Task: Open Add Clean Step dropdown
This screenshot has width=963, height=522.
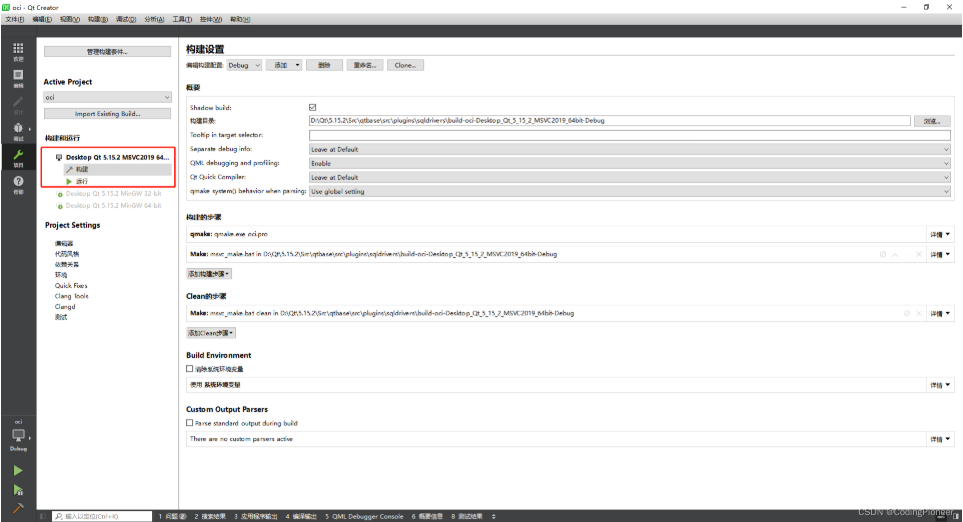Action: tap(211, 333)
